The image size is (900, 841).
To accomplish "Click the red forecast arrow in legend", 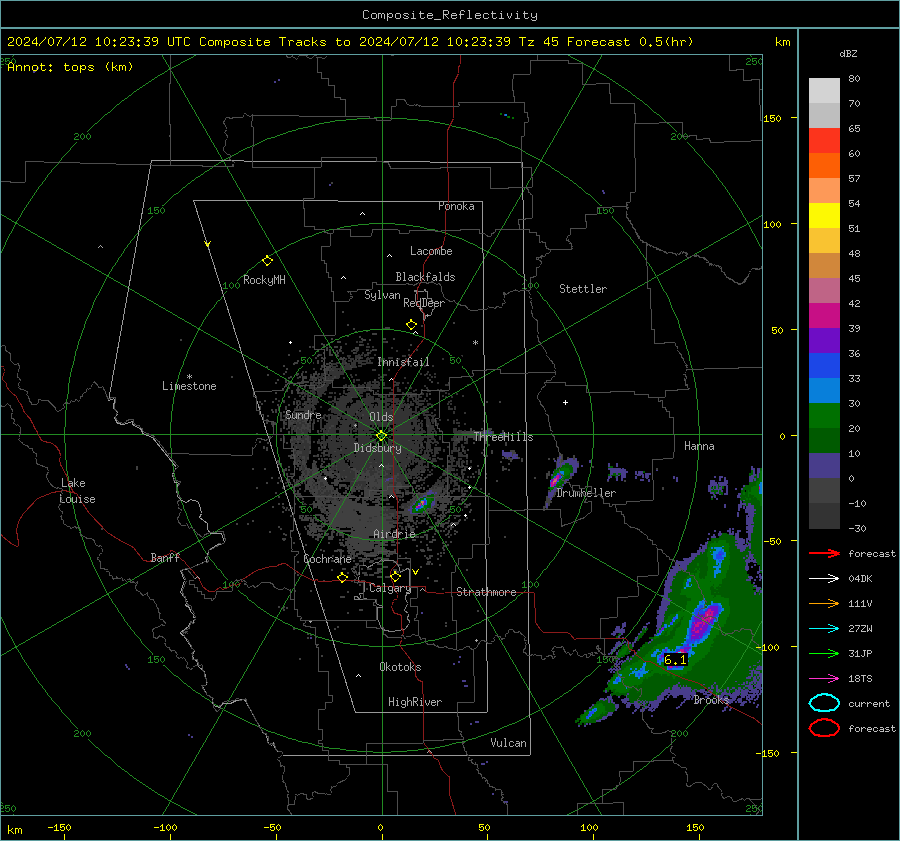I will click(824, 553).
